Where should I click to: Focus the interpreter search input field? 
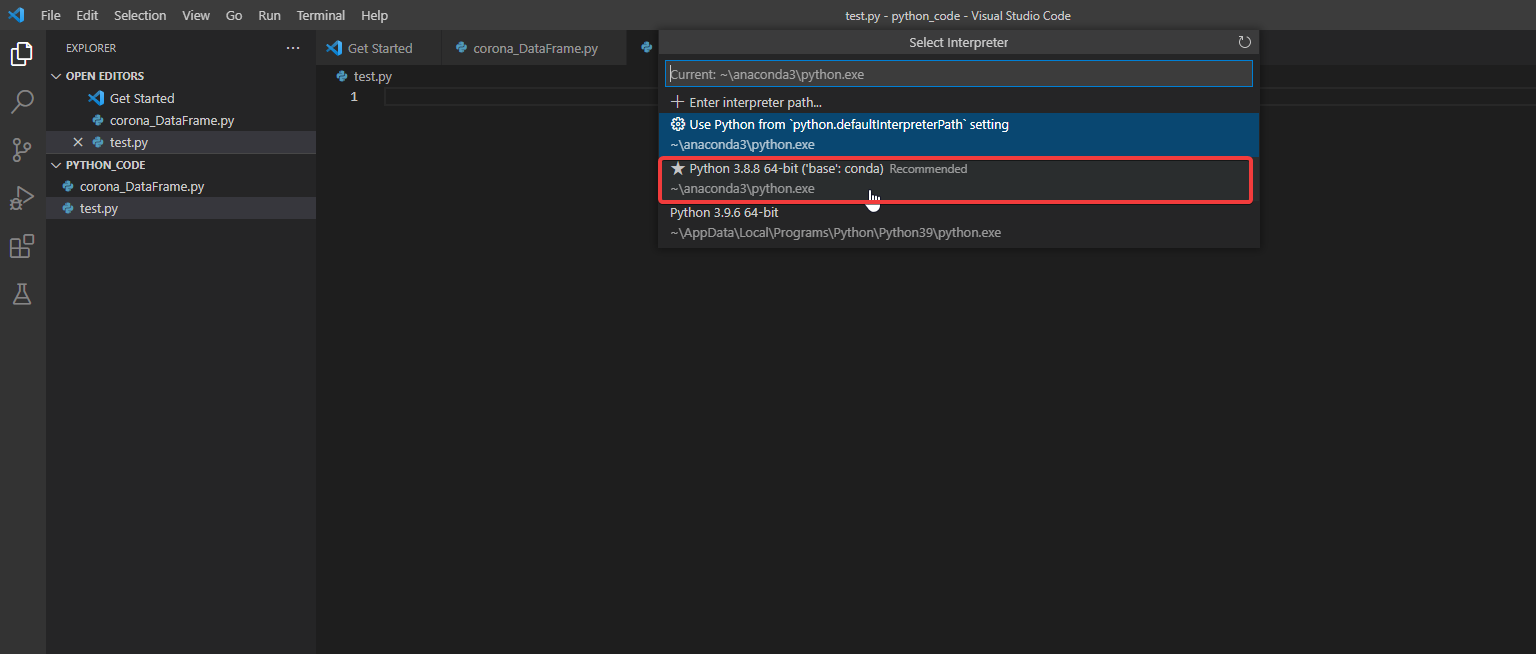pos(959,74)
